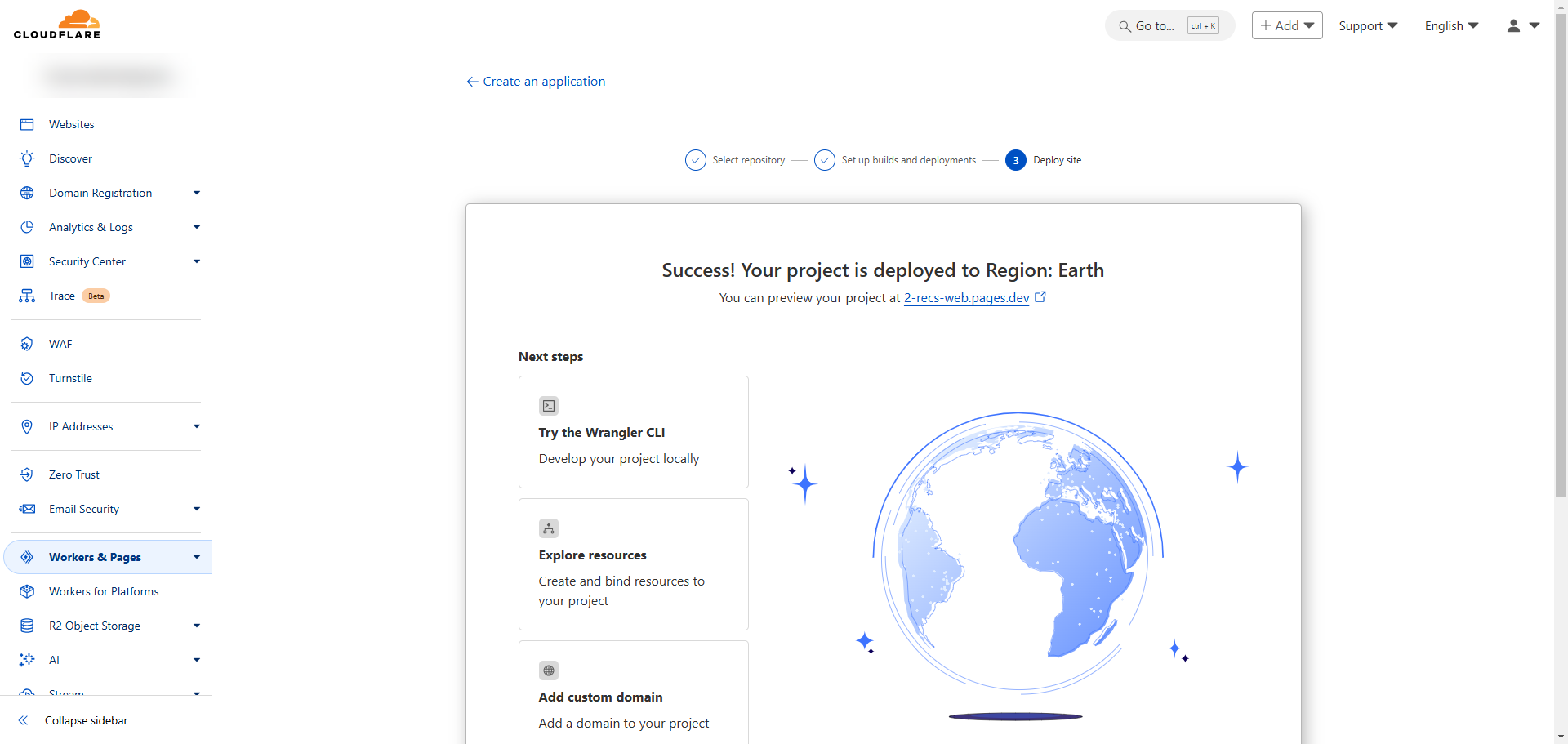Screen dimensions: 1568x744
Task: Click the Beta badge next to Trace
Action: pyautogui.click(x=96, y=296)
